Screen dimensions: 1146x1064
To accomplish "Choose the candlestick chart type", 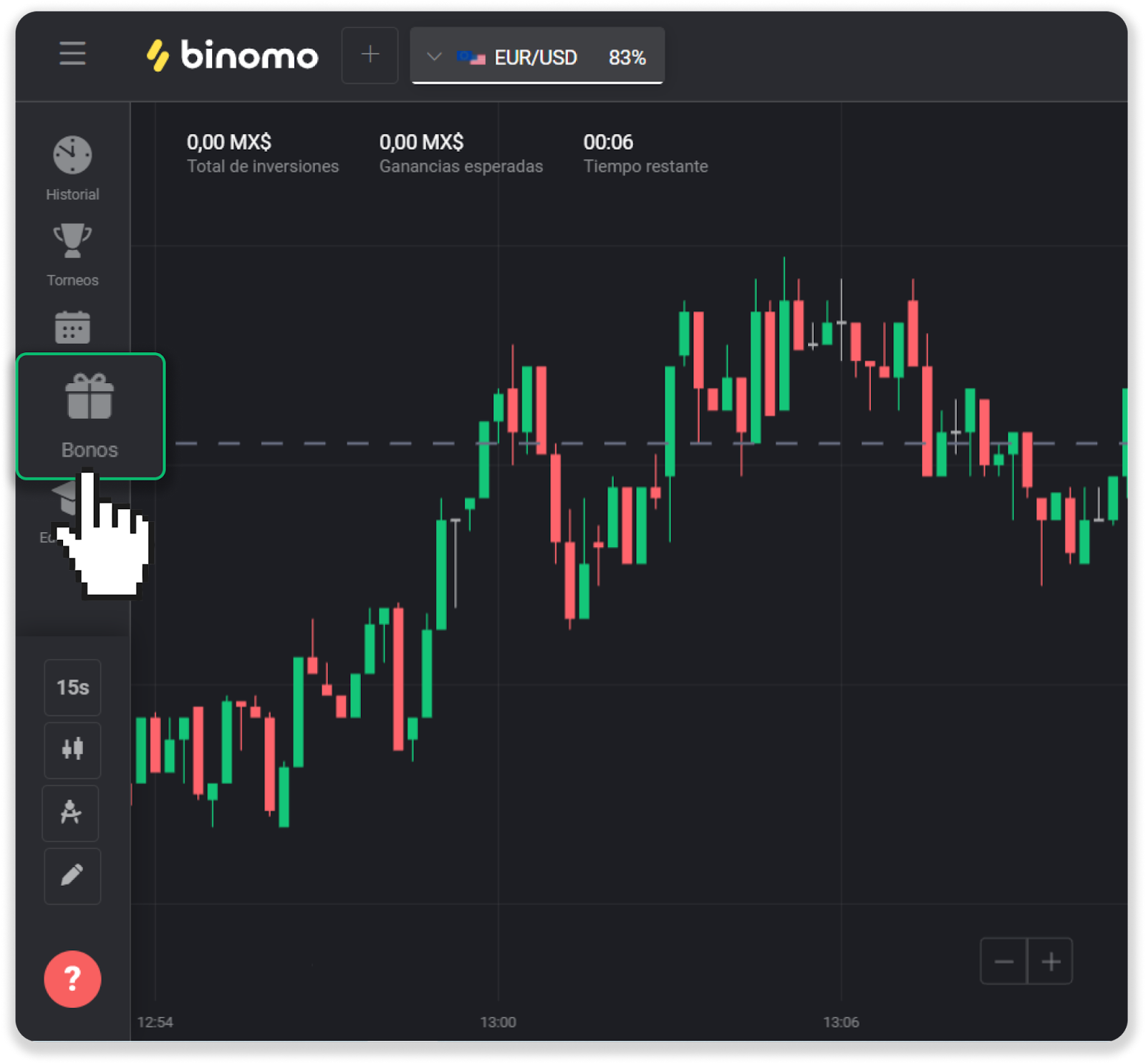I will [72, 750].
